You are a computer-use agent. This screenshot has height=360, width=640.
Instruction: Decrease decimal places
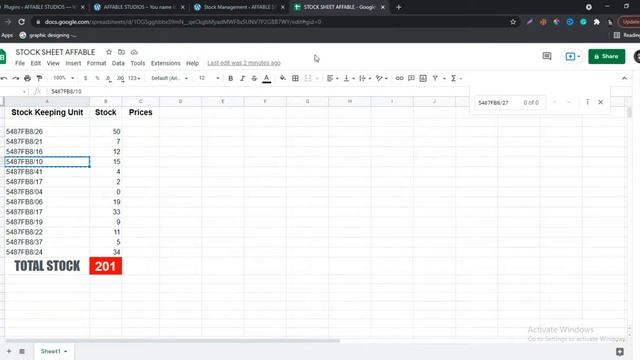108,78
